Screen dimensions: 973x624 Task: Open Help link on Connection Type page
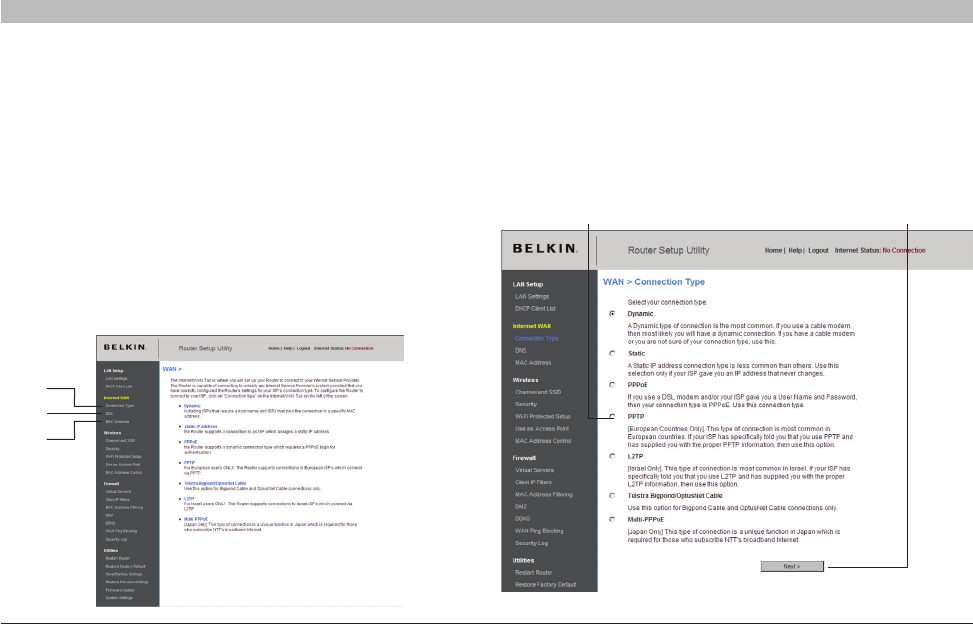[795, 251]
